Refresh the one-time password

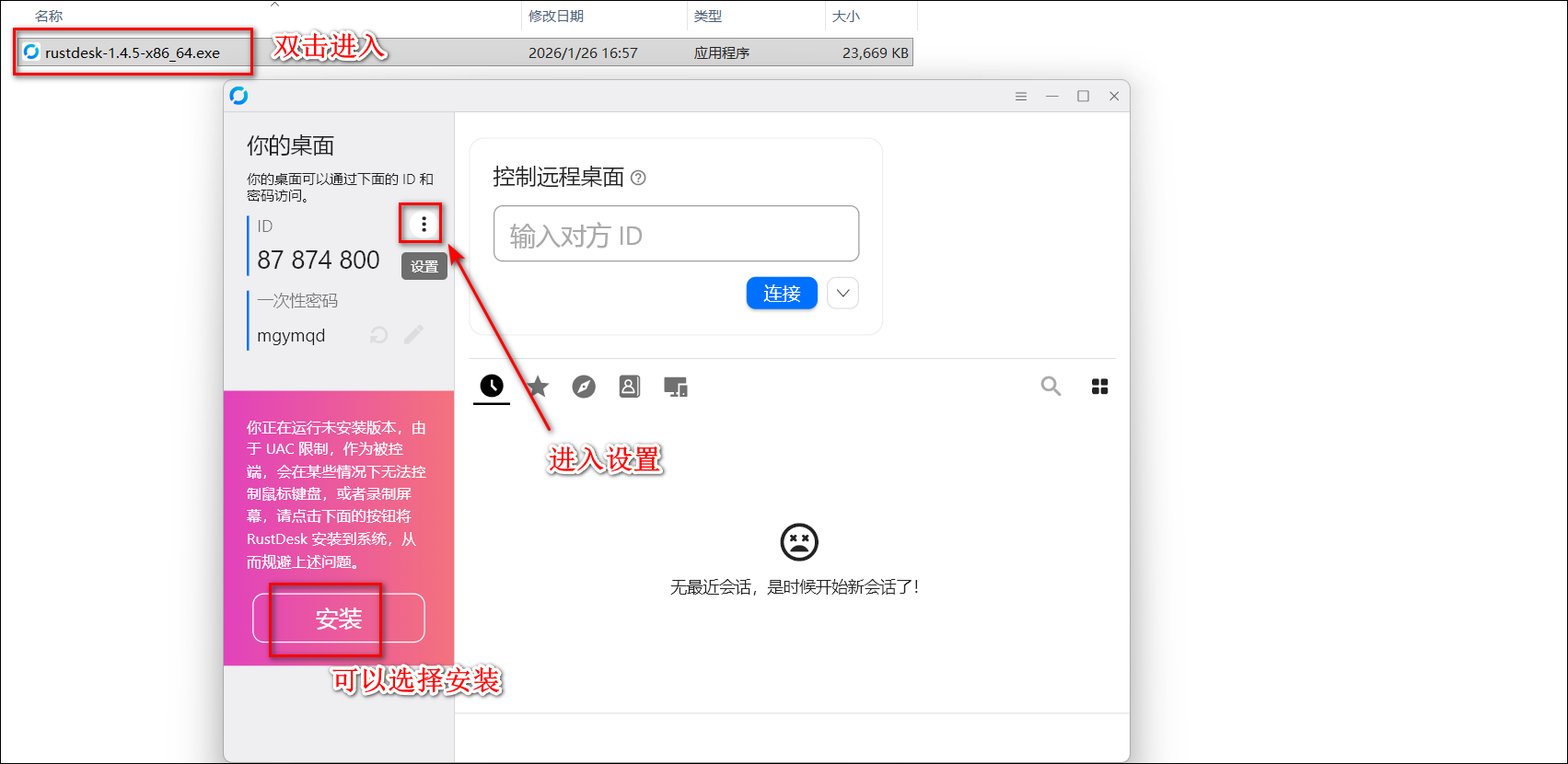378,335
